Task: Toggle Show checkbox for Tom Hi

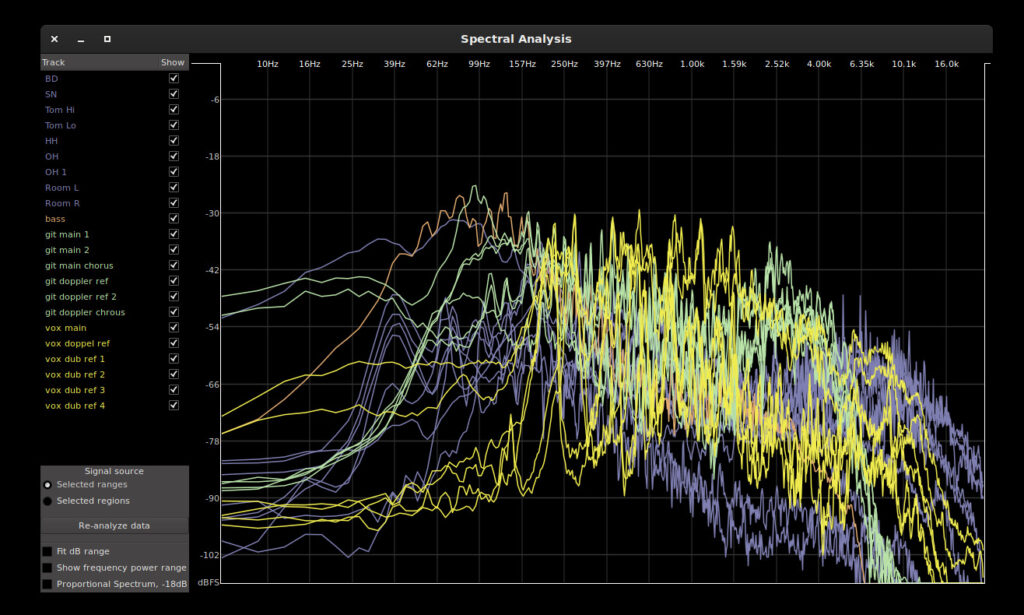Action: 174,110
